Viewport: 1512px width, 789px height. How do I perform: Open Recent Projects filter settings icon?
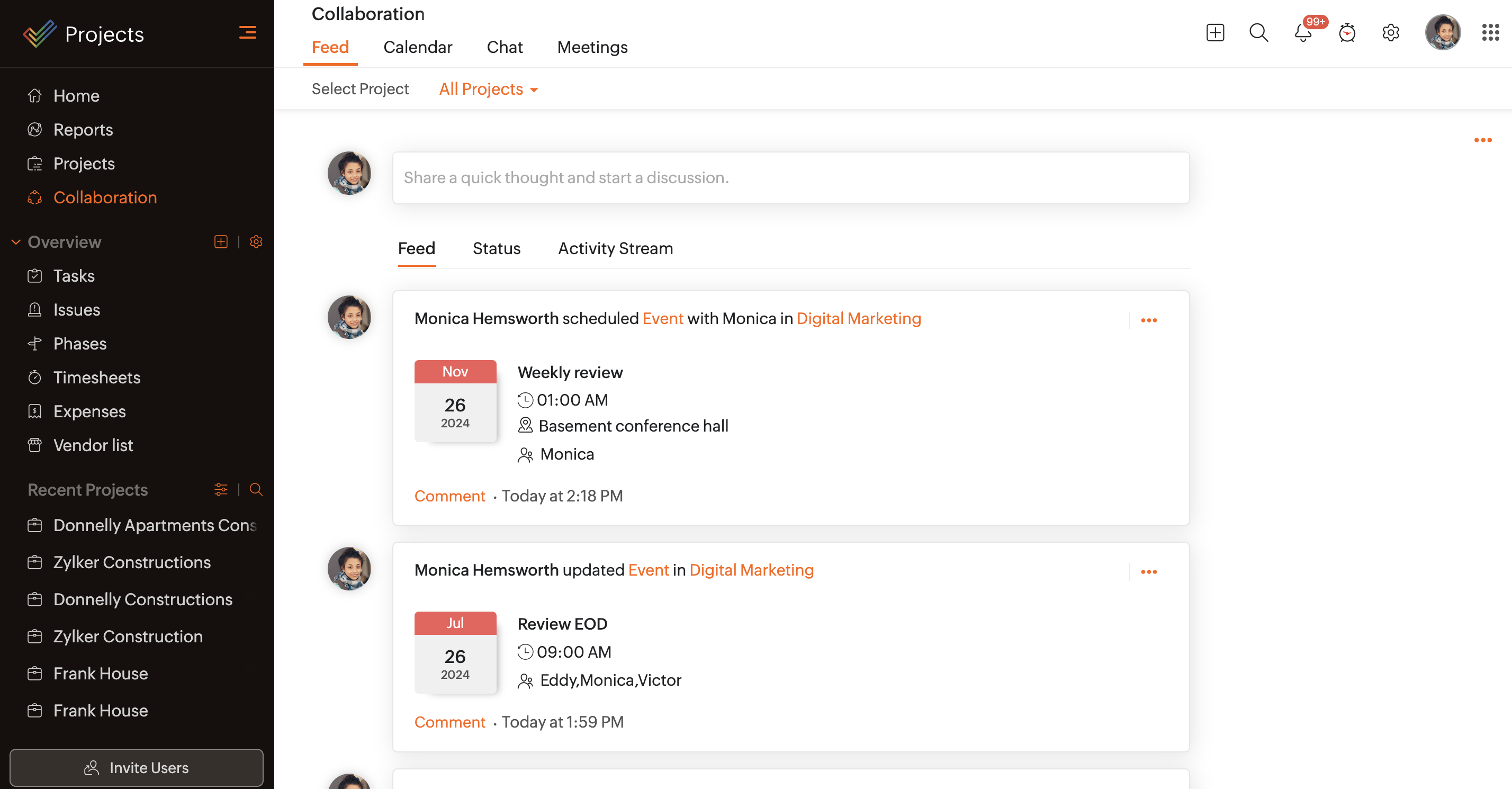point(221,490)
